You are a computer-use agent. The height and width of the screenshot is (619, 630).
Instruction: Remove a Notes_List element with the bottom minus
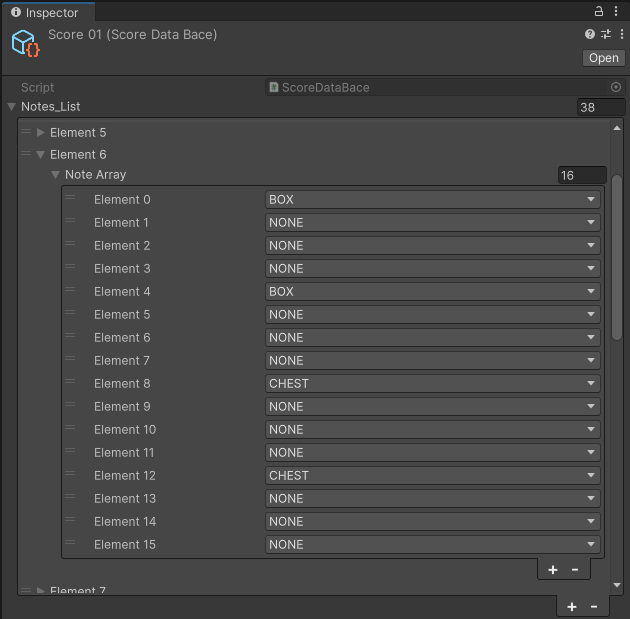(594, 607)
